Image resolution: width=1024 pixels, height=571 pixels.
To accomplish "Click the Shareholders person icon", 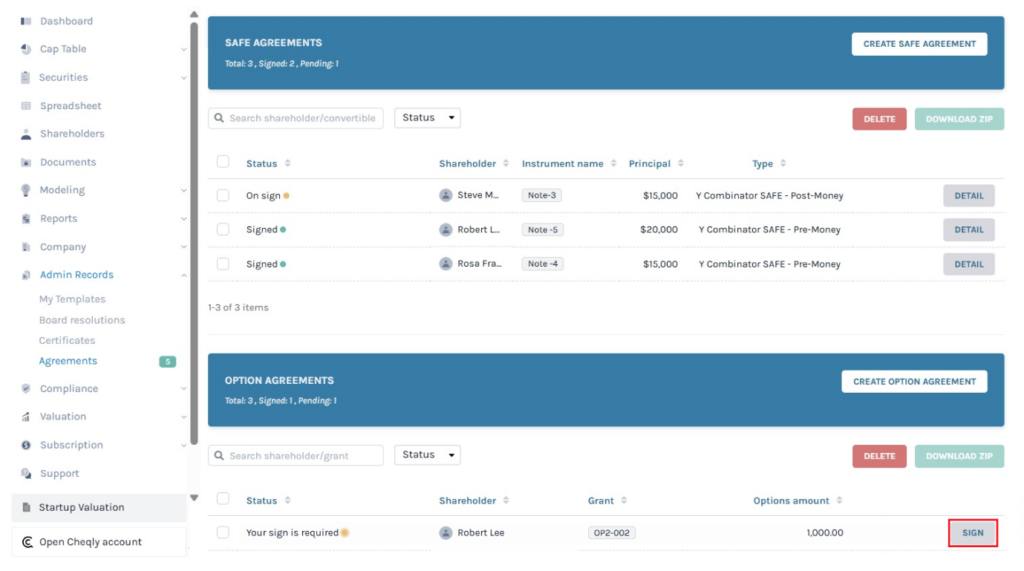I will [x=26, y=134].
